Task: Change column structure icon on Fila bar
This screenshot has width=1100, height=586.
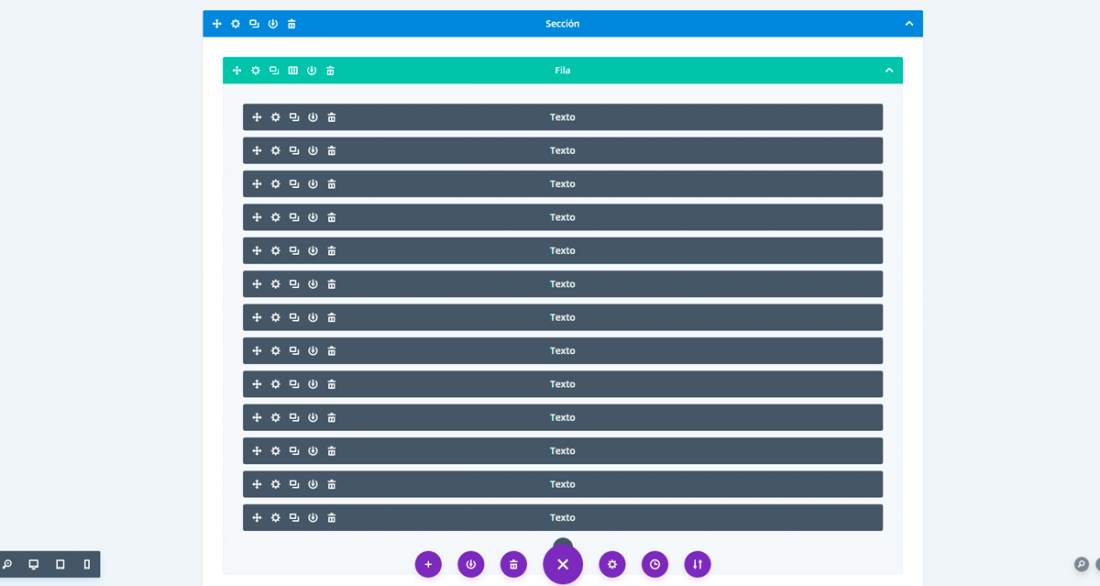Action: [293, 71]
